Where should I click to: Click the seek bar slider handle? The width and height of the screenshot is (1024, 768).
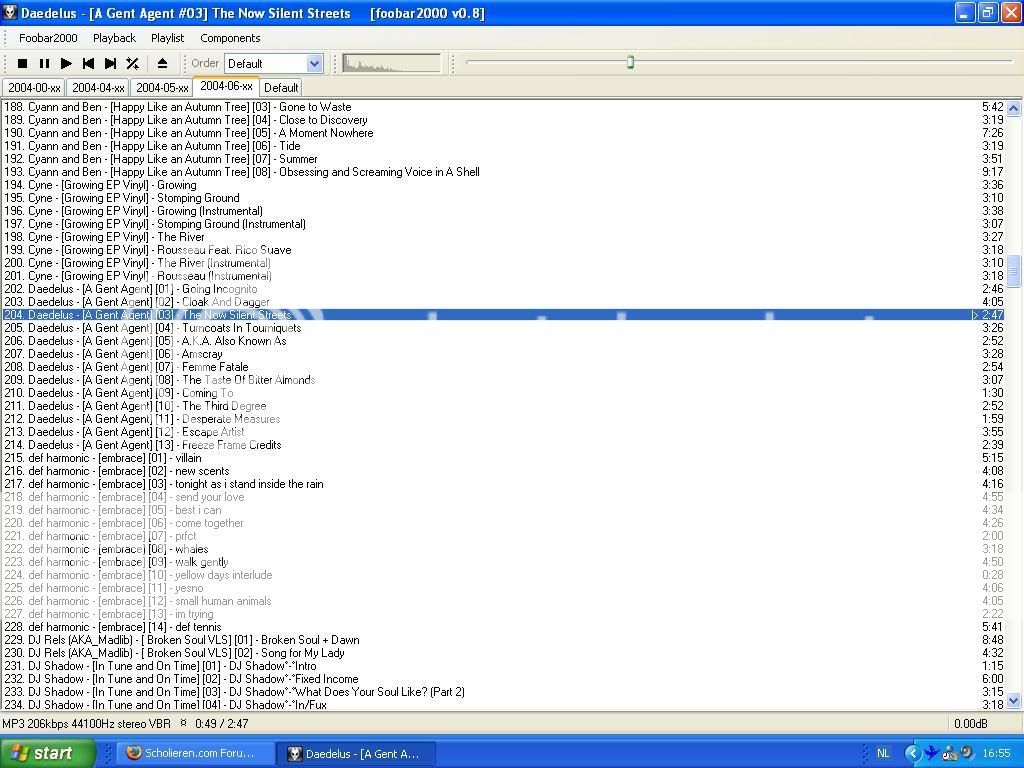tap(630, 62)
